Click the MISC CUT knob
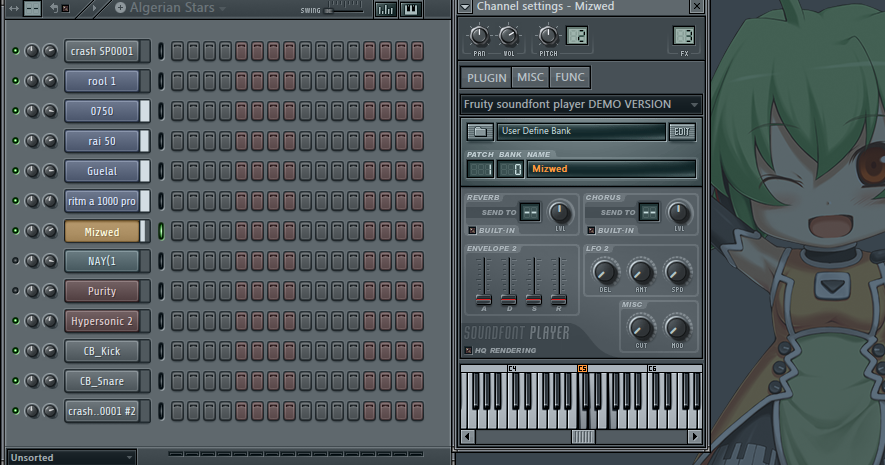This screenshot has width=885, height=465. [641, 328]
